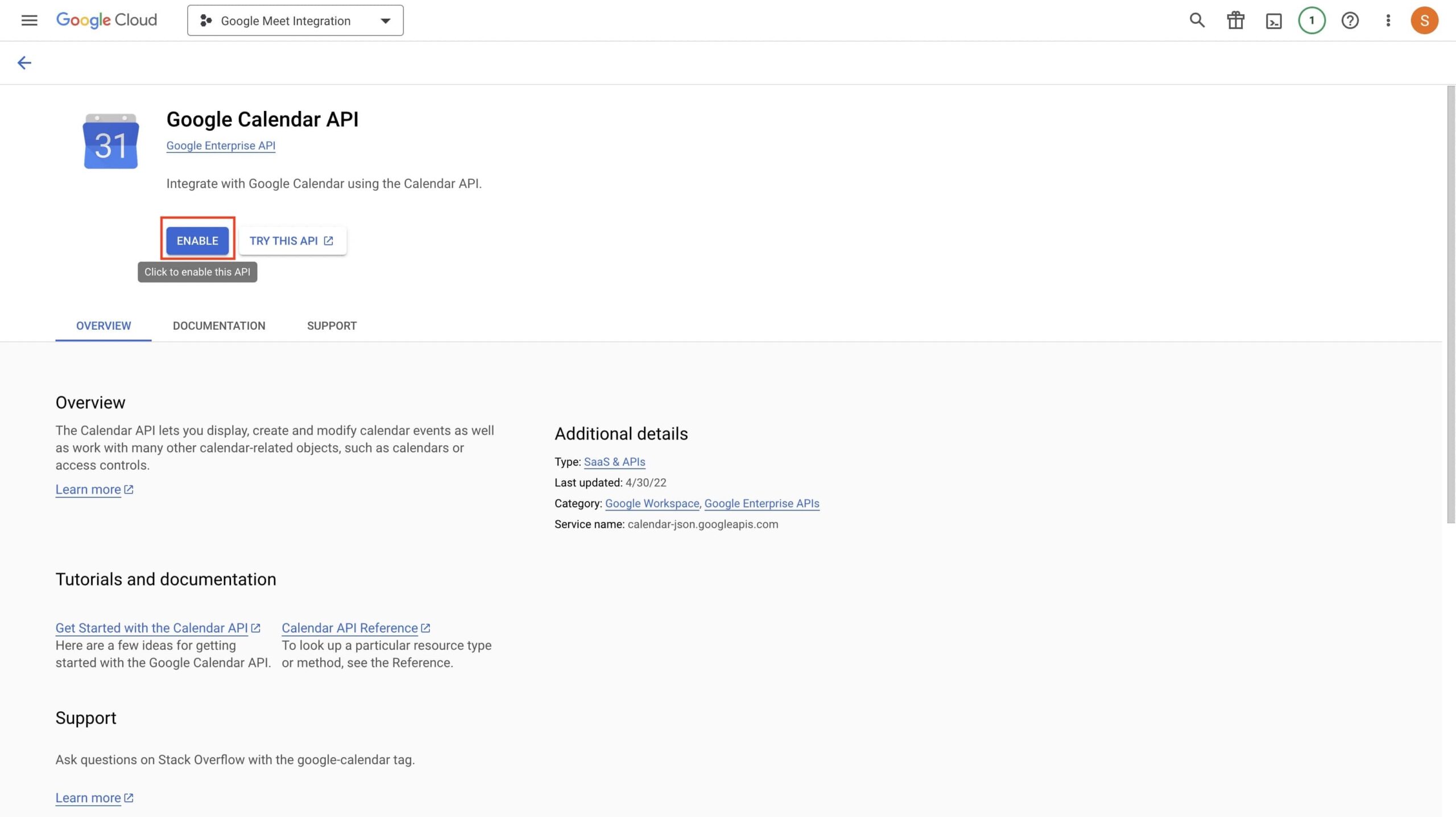Image resolution: width=1456 pixels, height=817 pixels.
Task: Activate Cloud Shell terminal icon
Action: point(1273,21)
